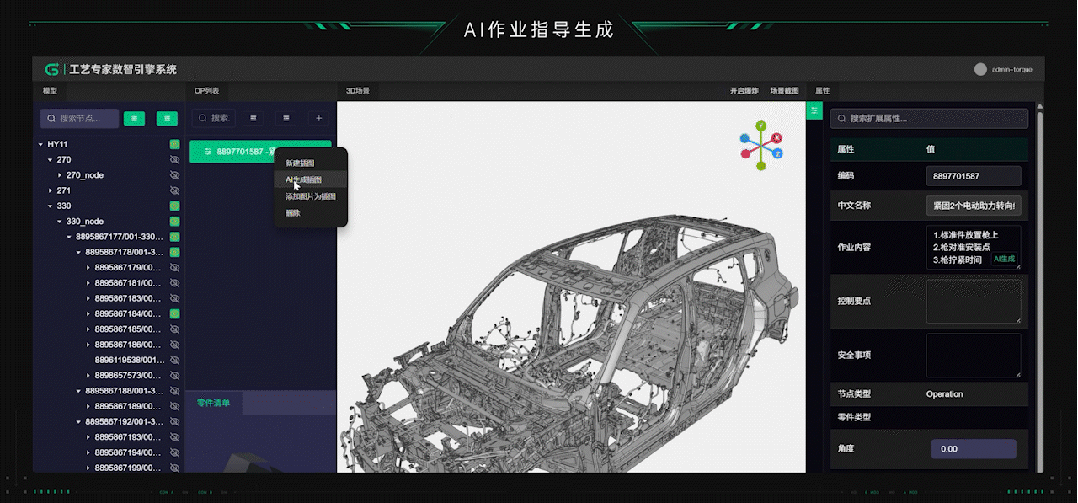This screenshot has width=1078, height=503.
Task: Collapse node 8895867192/001-3
Action: coord(78,421)
